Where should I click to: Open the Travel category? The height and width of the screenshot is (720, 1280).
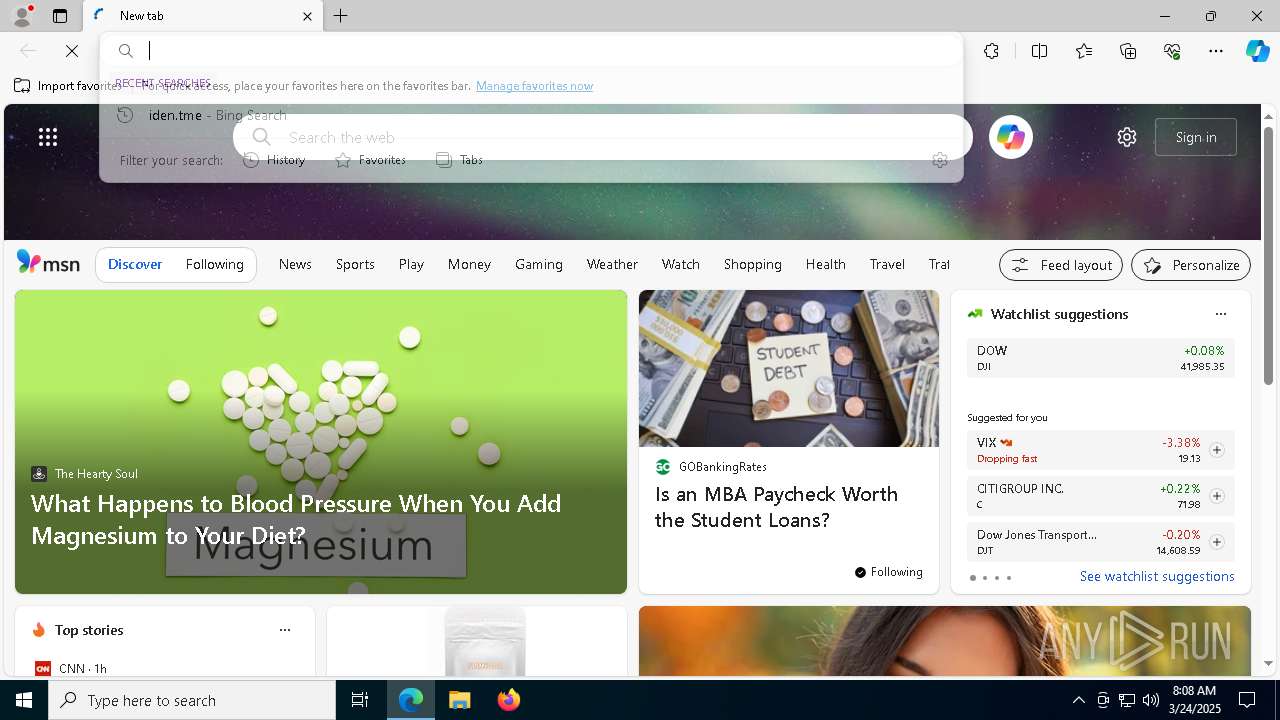pos(887,264)
